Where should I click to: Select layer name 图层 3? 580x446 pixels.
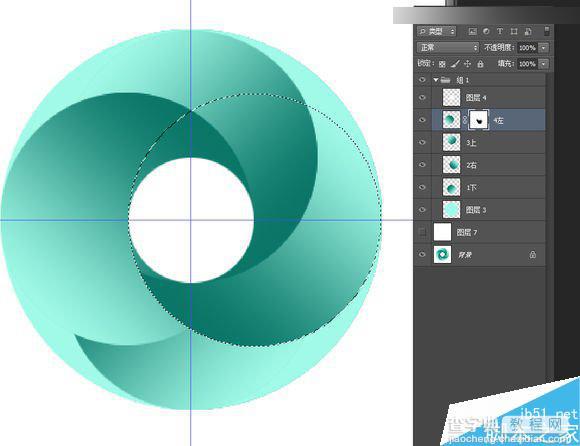(x=476, y=210)
